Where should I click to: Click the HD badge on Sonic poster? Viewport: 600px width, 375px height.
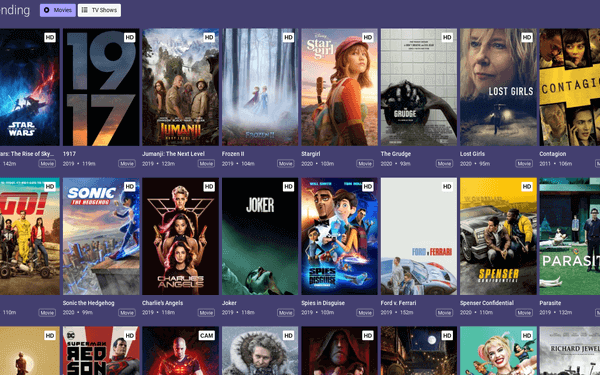pyautogui.click(x=130, y=187)
